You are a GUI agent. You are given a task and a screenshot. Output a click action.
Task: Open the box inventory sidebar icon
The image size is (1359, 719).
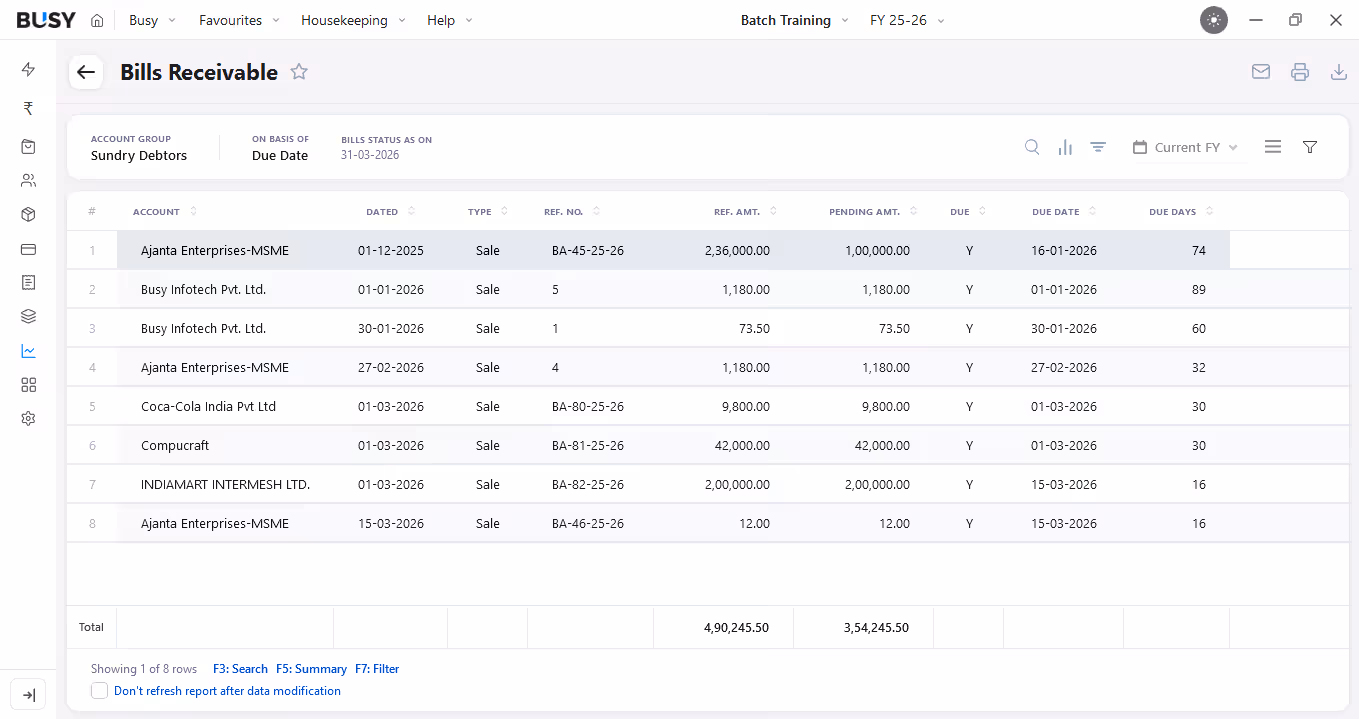point(28,215)
